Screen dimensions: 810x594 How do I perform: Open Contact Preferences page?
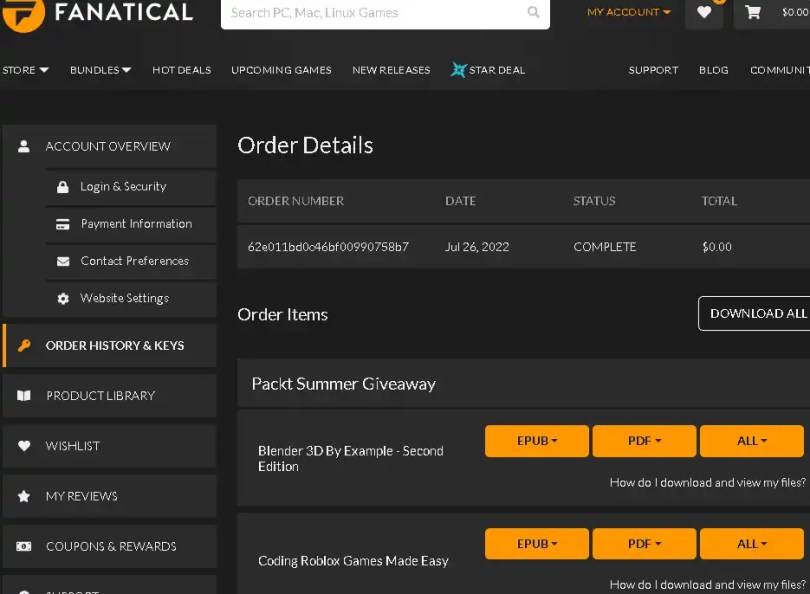pos(131,261)
